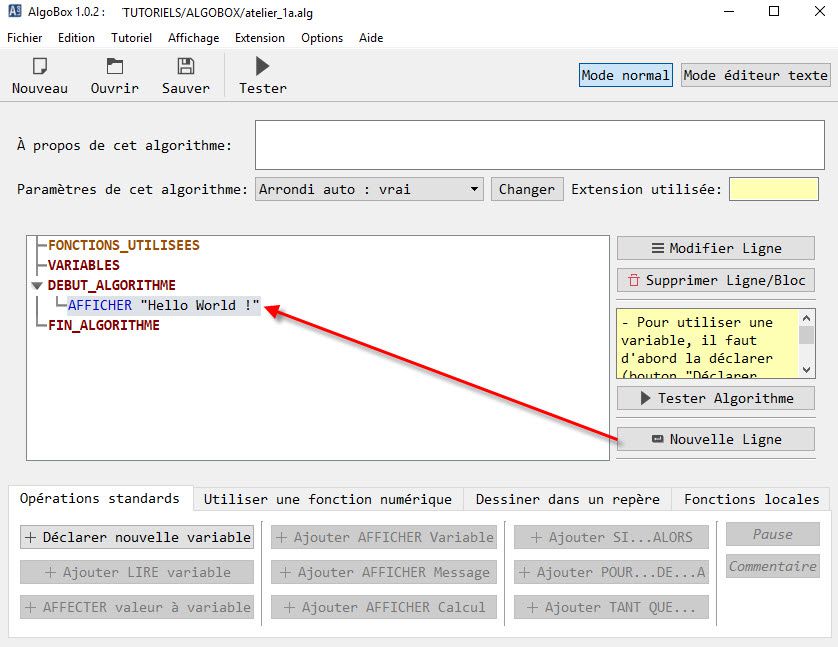Image resolution: width=838 pixels, height=647 pixels.
Task: Open the Extension menu
Action: [x=260, y=38]
